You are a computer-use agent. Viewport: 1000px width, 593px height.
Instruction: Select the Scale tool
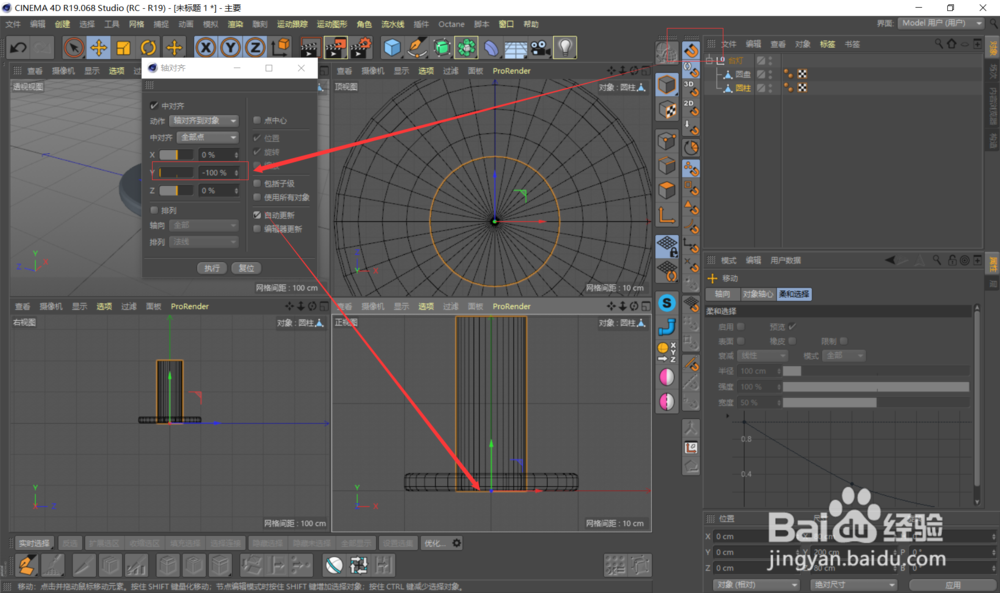point(124,47)
